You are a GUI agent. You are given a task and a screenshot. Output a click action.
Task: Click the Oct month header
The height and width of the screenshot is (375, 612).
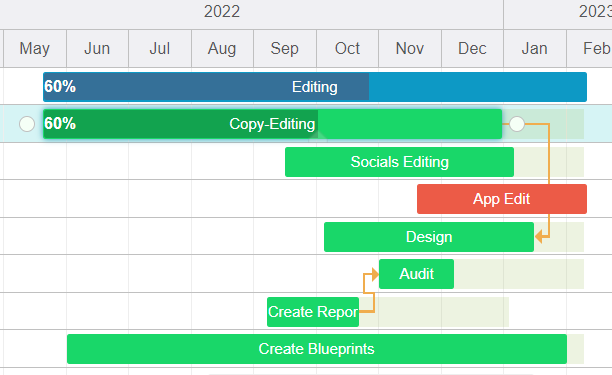pyautogui.click(x=347, y=48)
